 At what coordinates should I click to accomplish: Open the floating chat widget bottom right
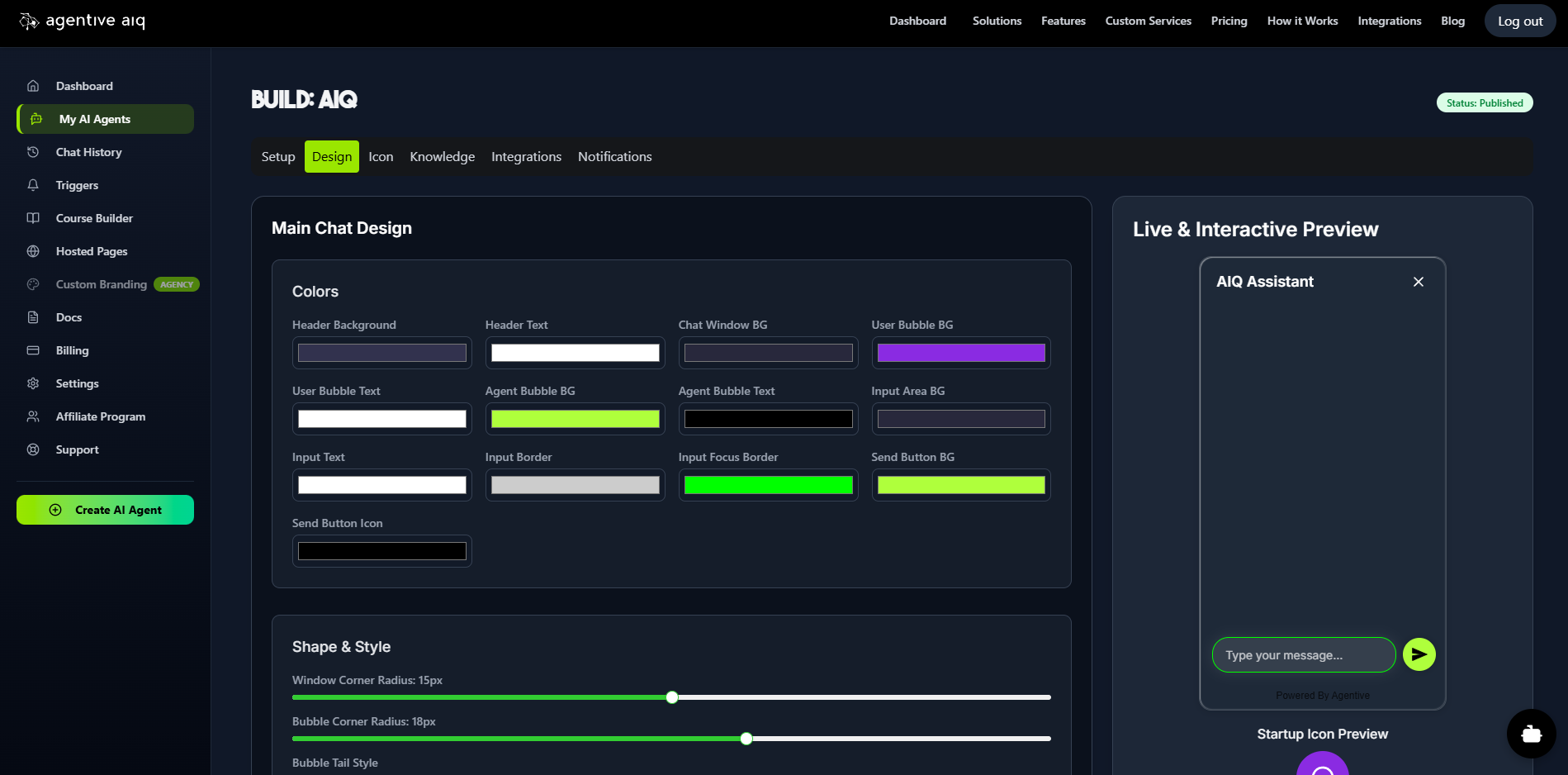click(x=1531, y=734)
